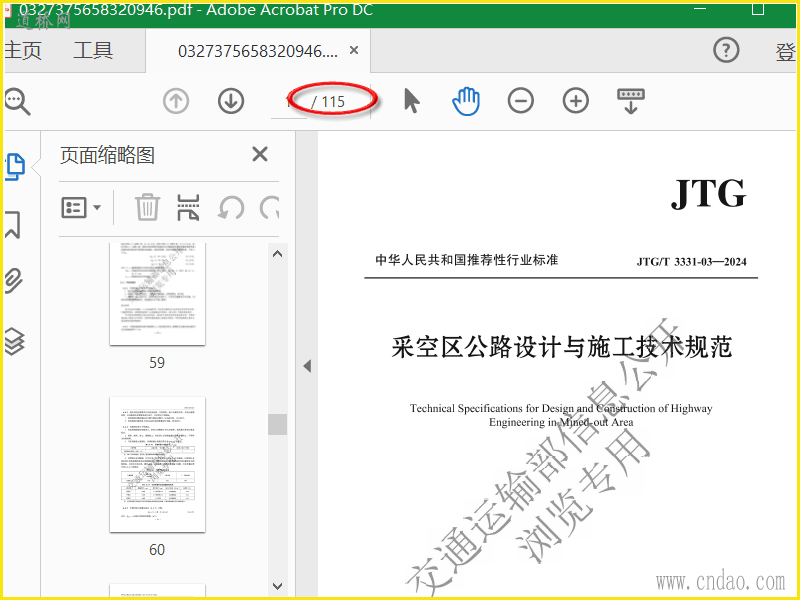Open the Bookmarks panel
The image size is (800, 600).
(13, 225)
